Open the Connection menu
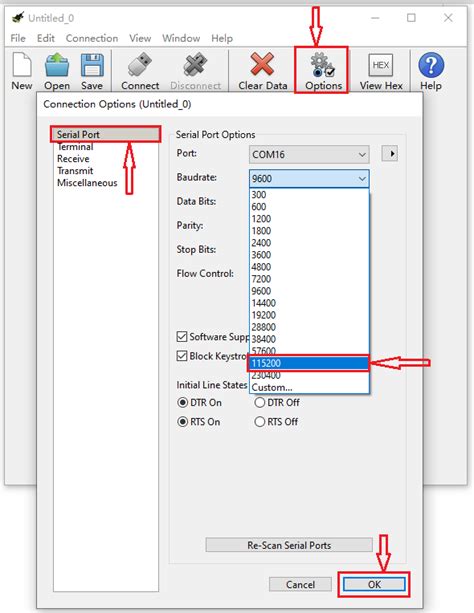474x613 pixels. [x=92, y=38]
